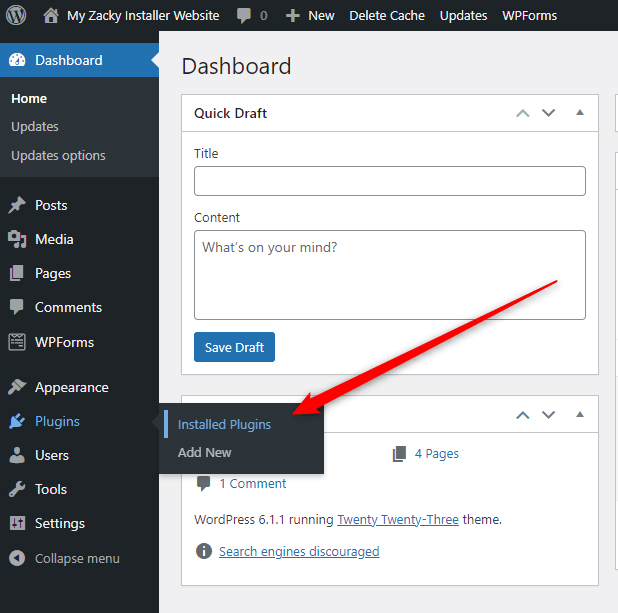Click the Plugins plug icon
This screenshot has width=618, height=613.
coord(17,421)
